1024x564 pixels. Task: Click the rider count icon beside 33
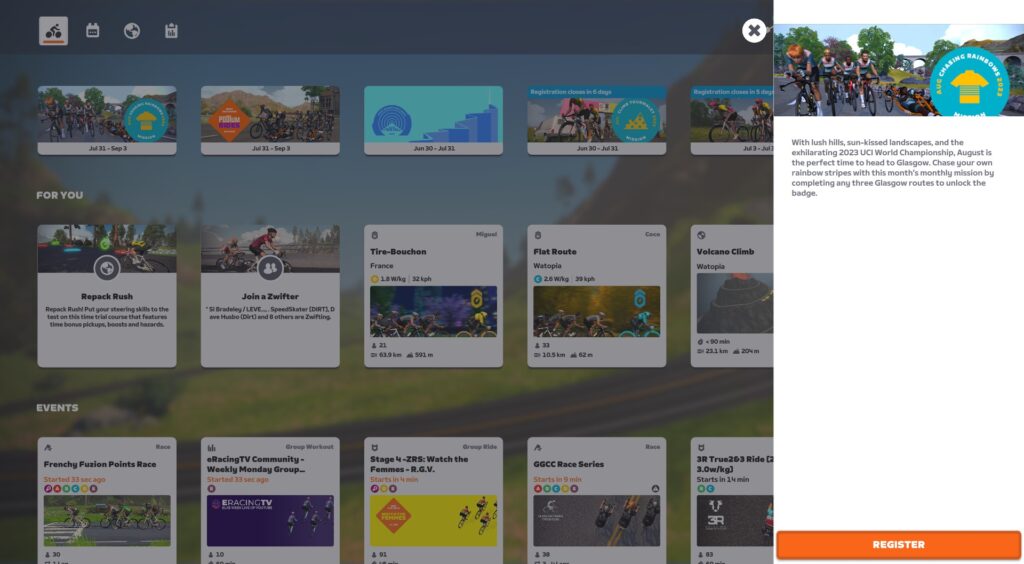point(537,345)
